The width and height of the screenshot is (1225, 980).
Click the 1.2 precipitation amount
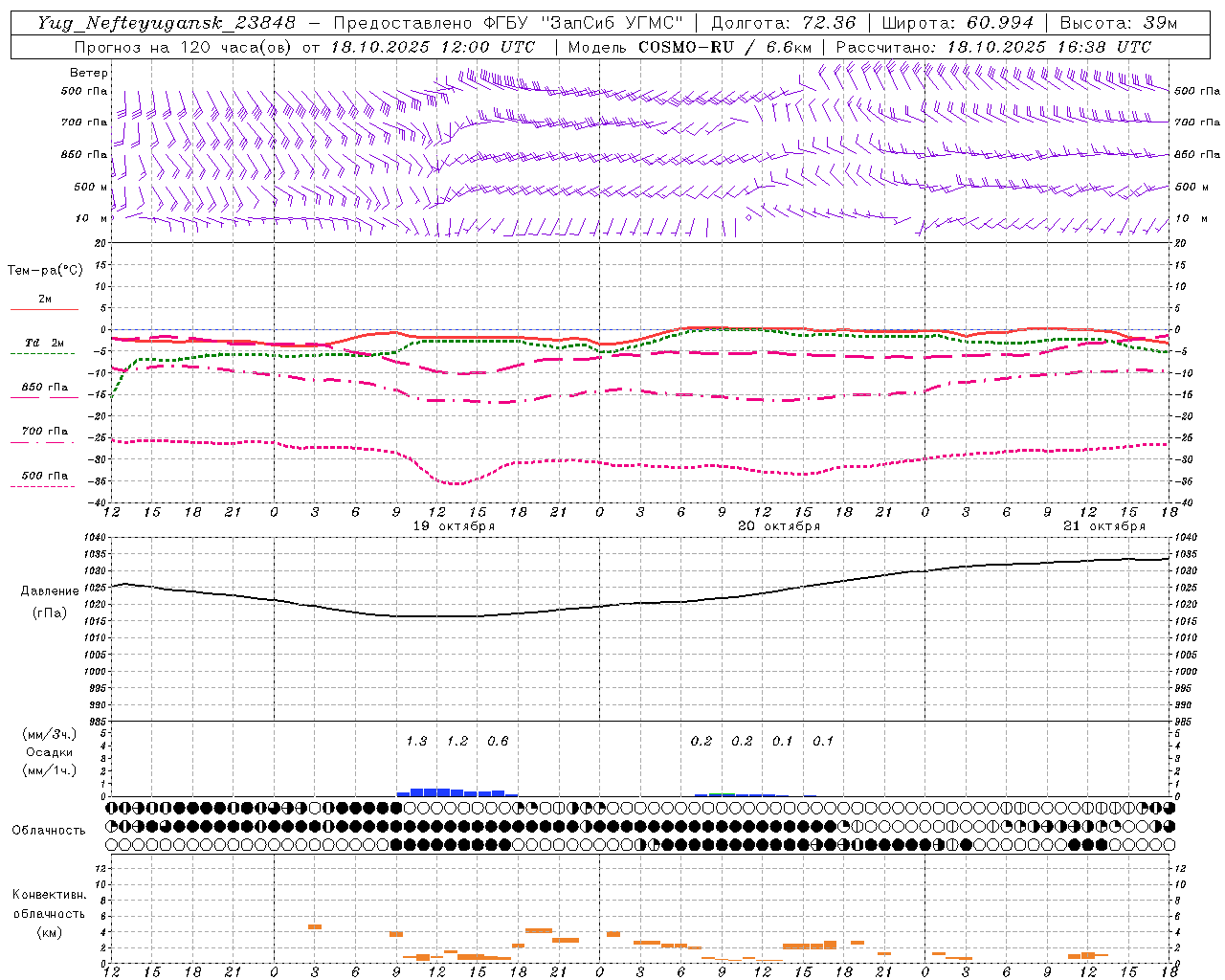coord(457,741)
